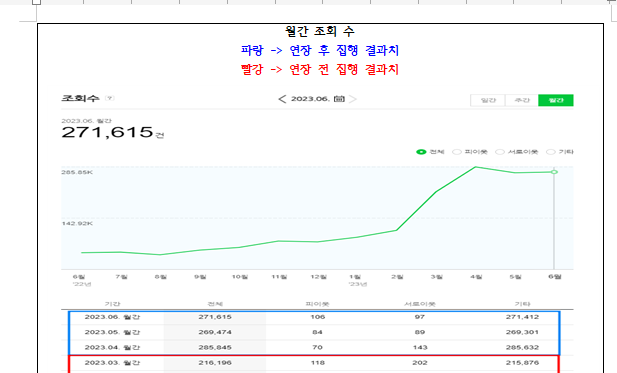Select the 기타 radio button above the chart
617x373 pixels.
550,152
